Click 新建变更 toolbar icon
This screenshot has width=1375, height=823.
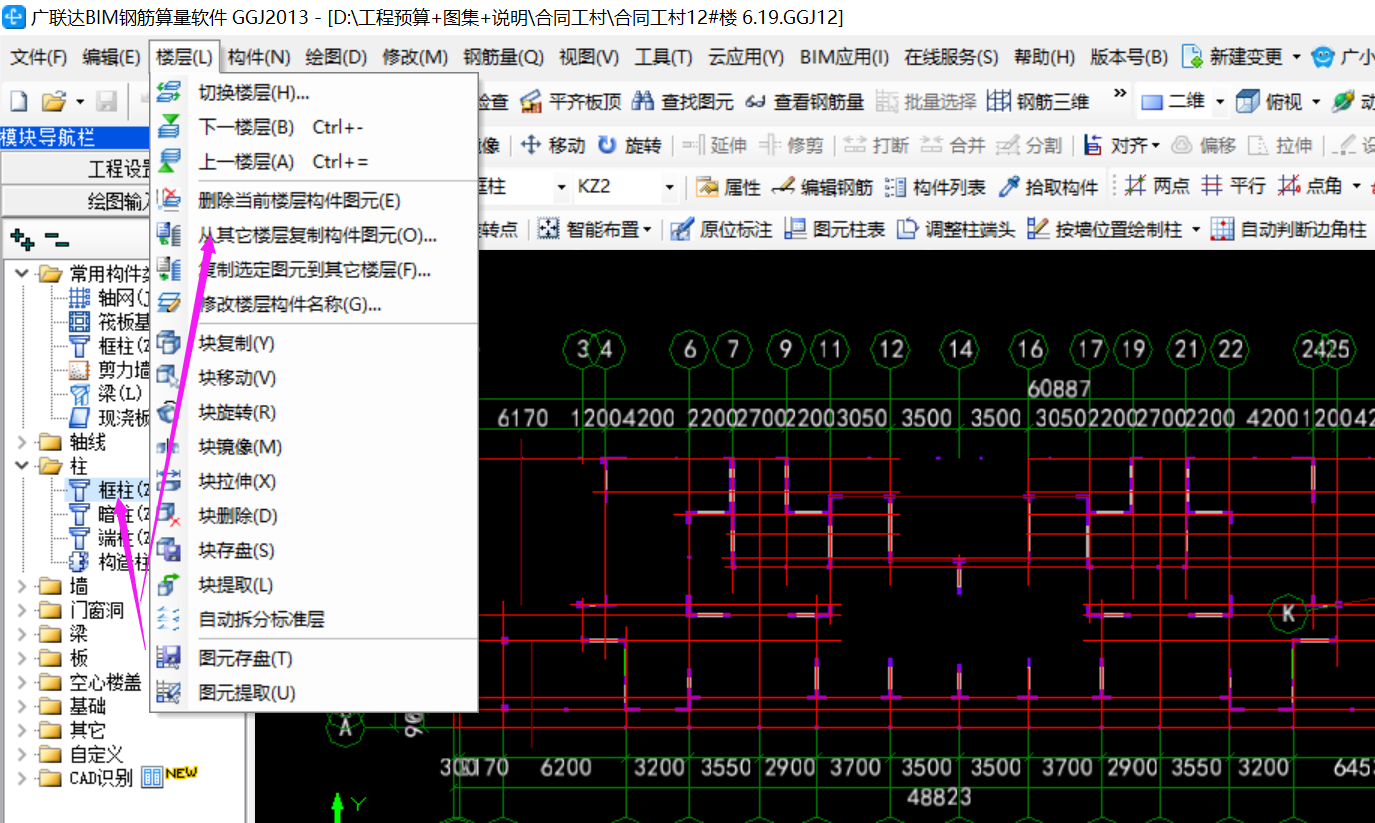[x=1192, y=57]
